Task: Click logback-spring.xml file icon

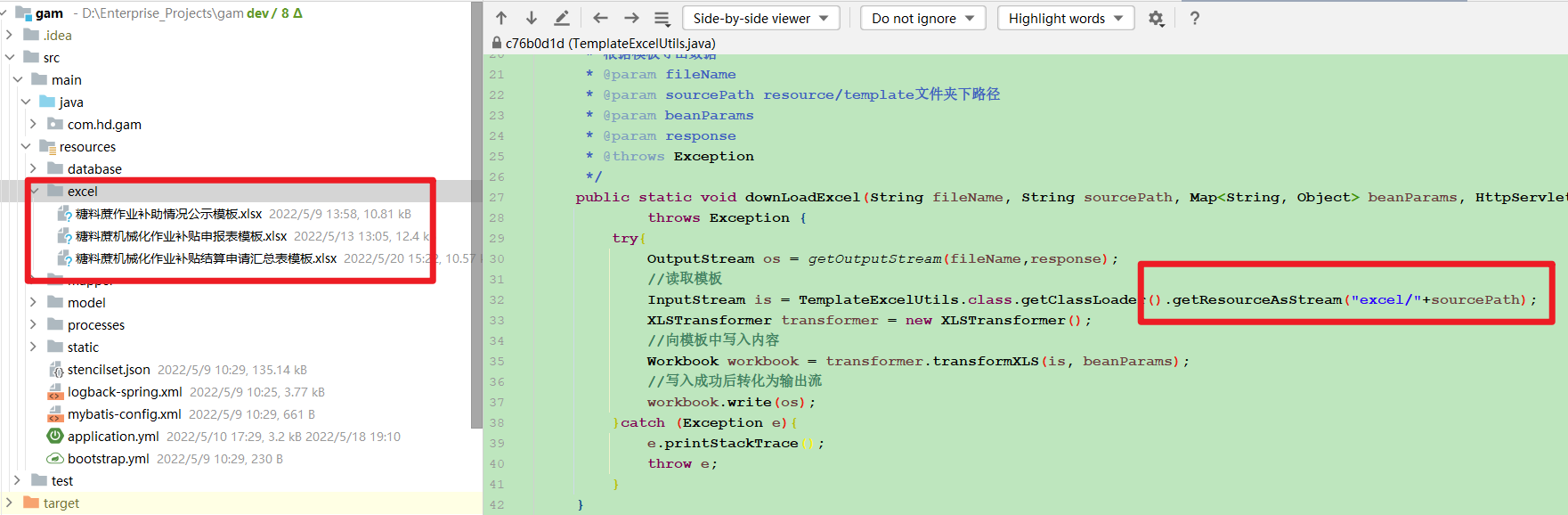Action: point(54,391)
